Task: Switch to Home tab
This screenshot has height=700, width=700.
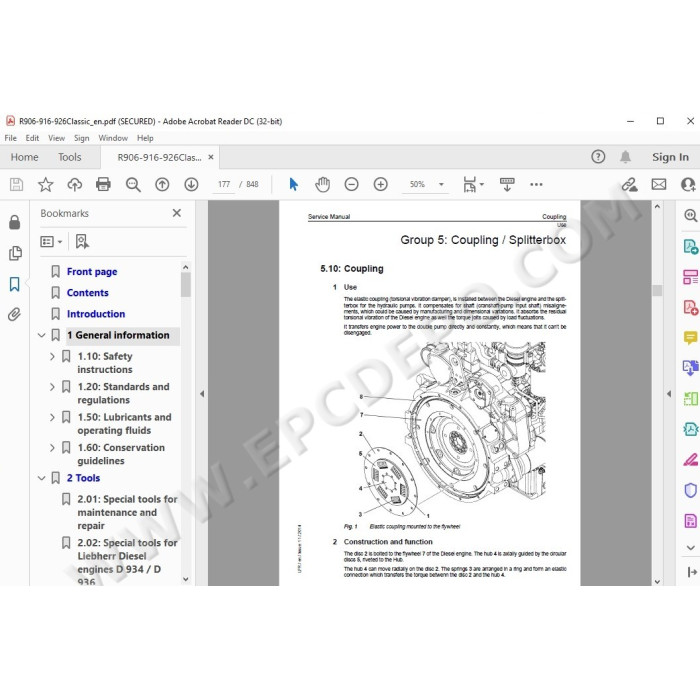Action: pos(25,157)
